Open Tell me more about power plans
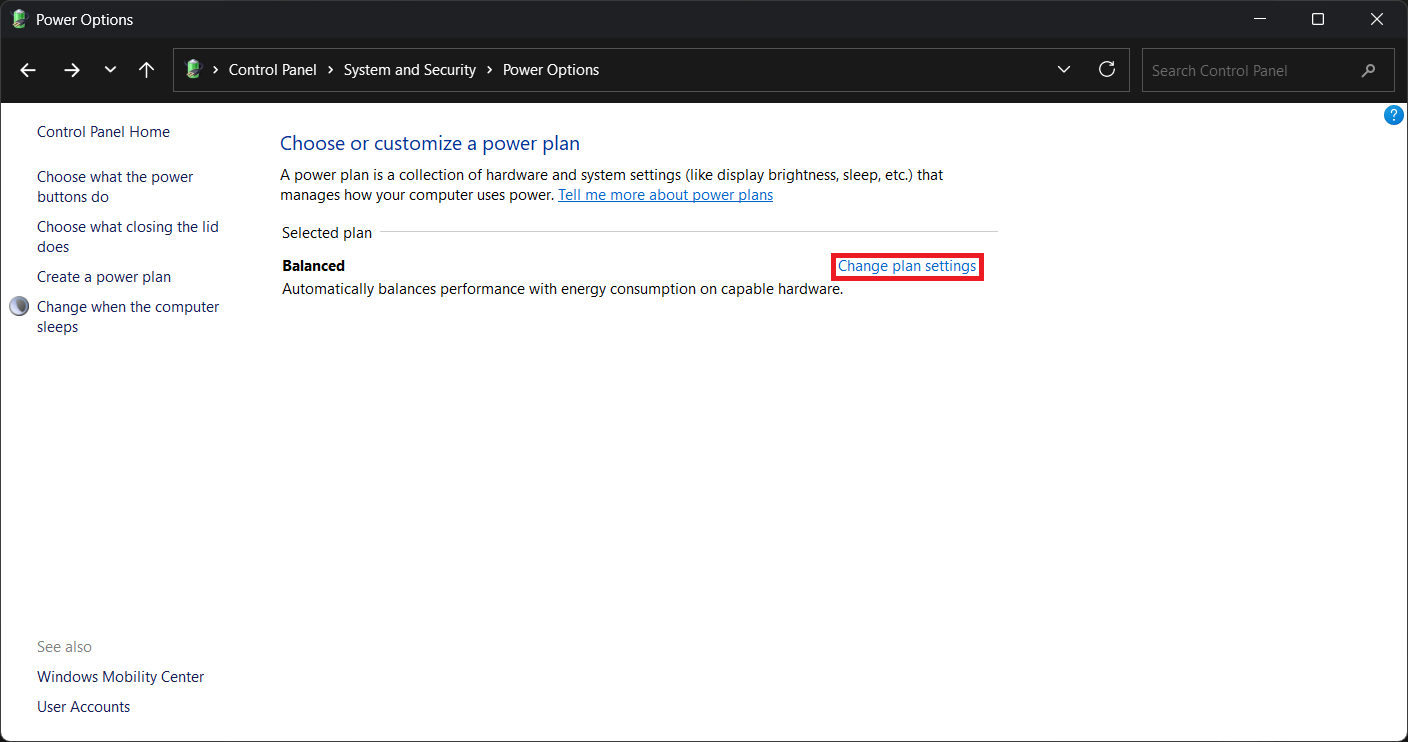This screenshot has height=742, width=1408. pyautogui.click(x=665, y=195)
